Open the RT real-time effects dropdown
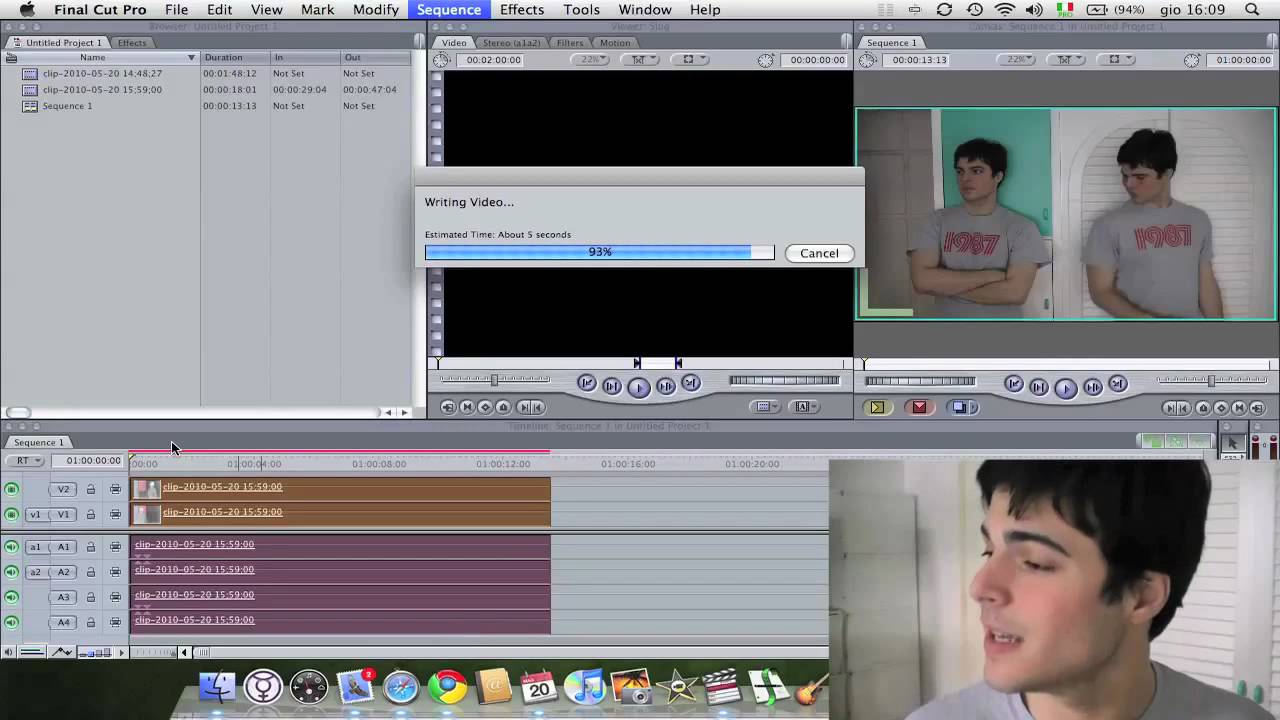Viewport: 1280px width, 720px height. pyautogui.click(x=24, y=461)
